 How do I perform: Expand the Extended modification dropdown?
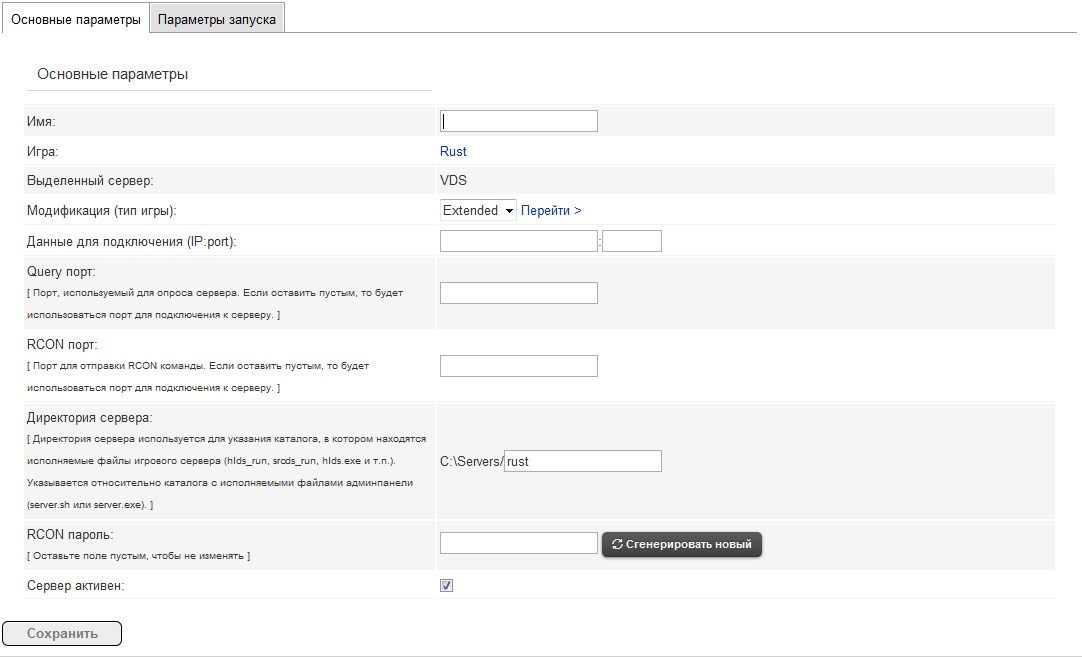pos(478,211)
